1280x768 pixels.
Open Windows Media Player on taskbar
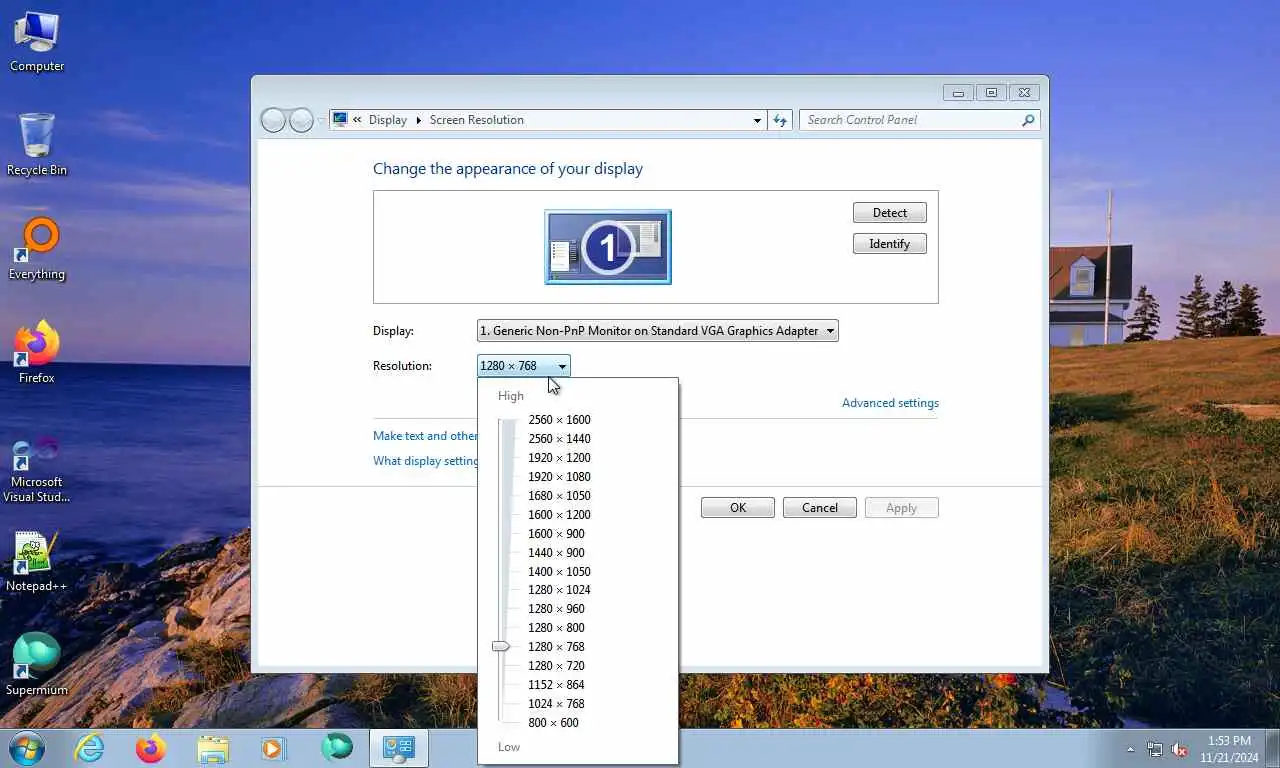pos(274,748)
